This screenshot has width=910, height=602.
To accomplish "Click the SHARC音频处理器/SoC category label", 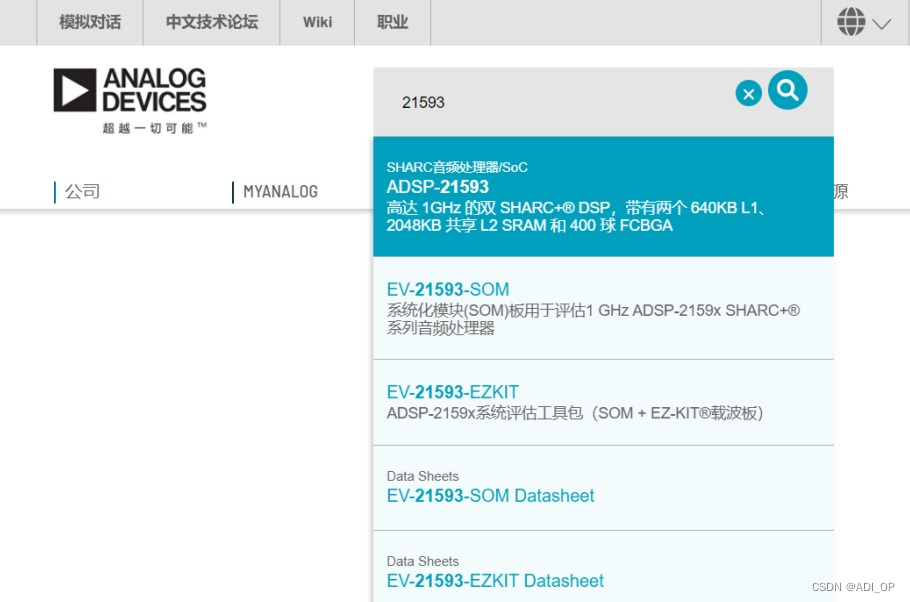I will (x=457, y=167).
